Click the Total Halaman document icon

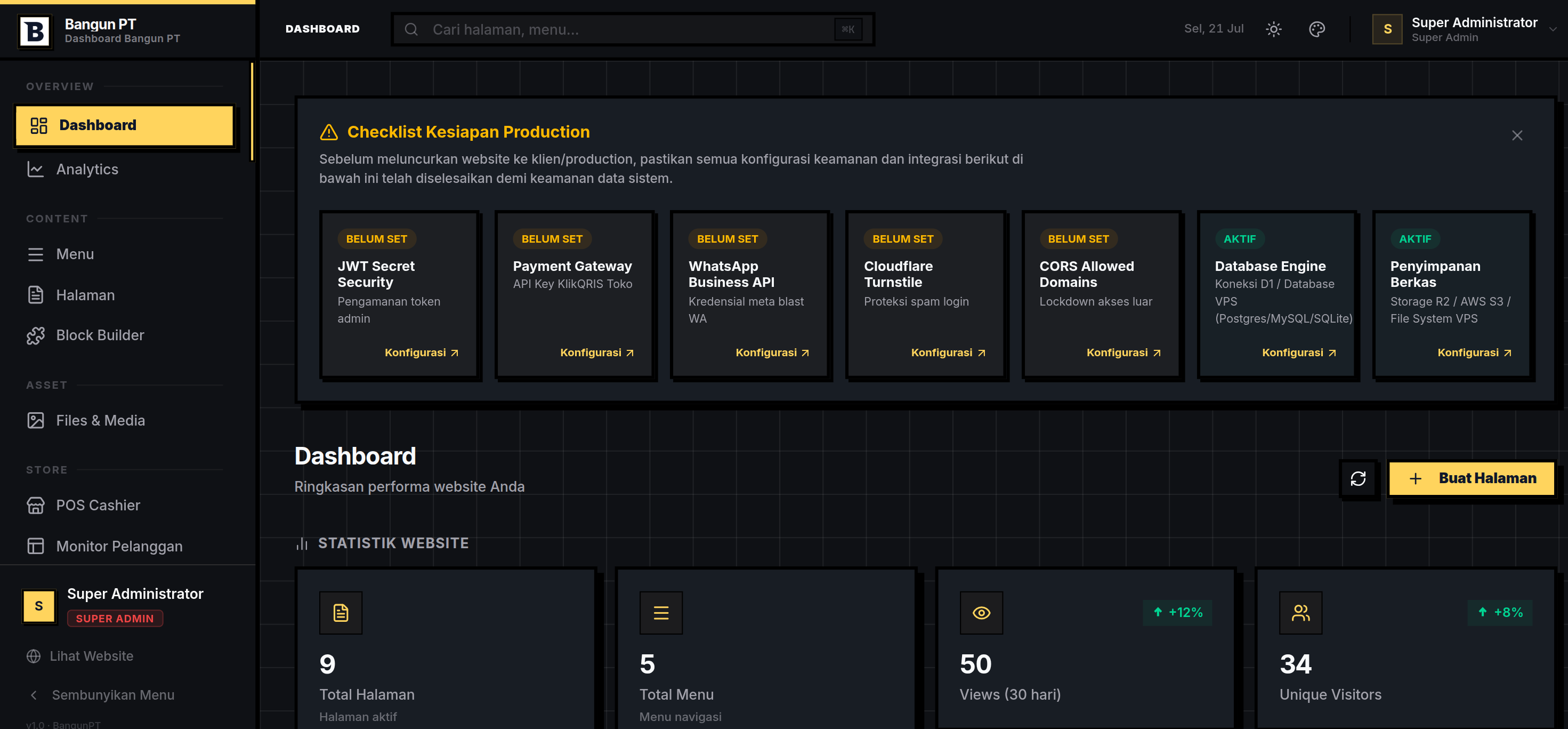click(341, 613)
